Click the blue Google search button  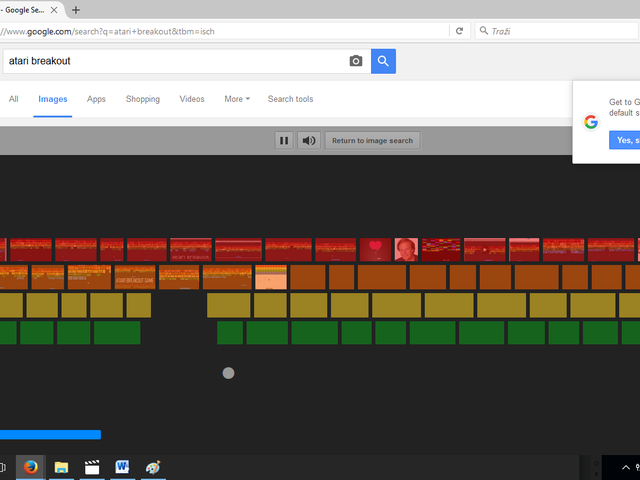(x=383, y=61)
